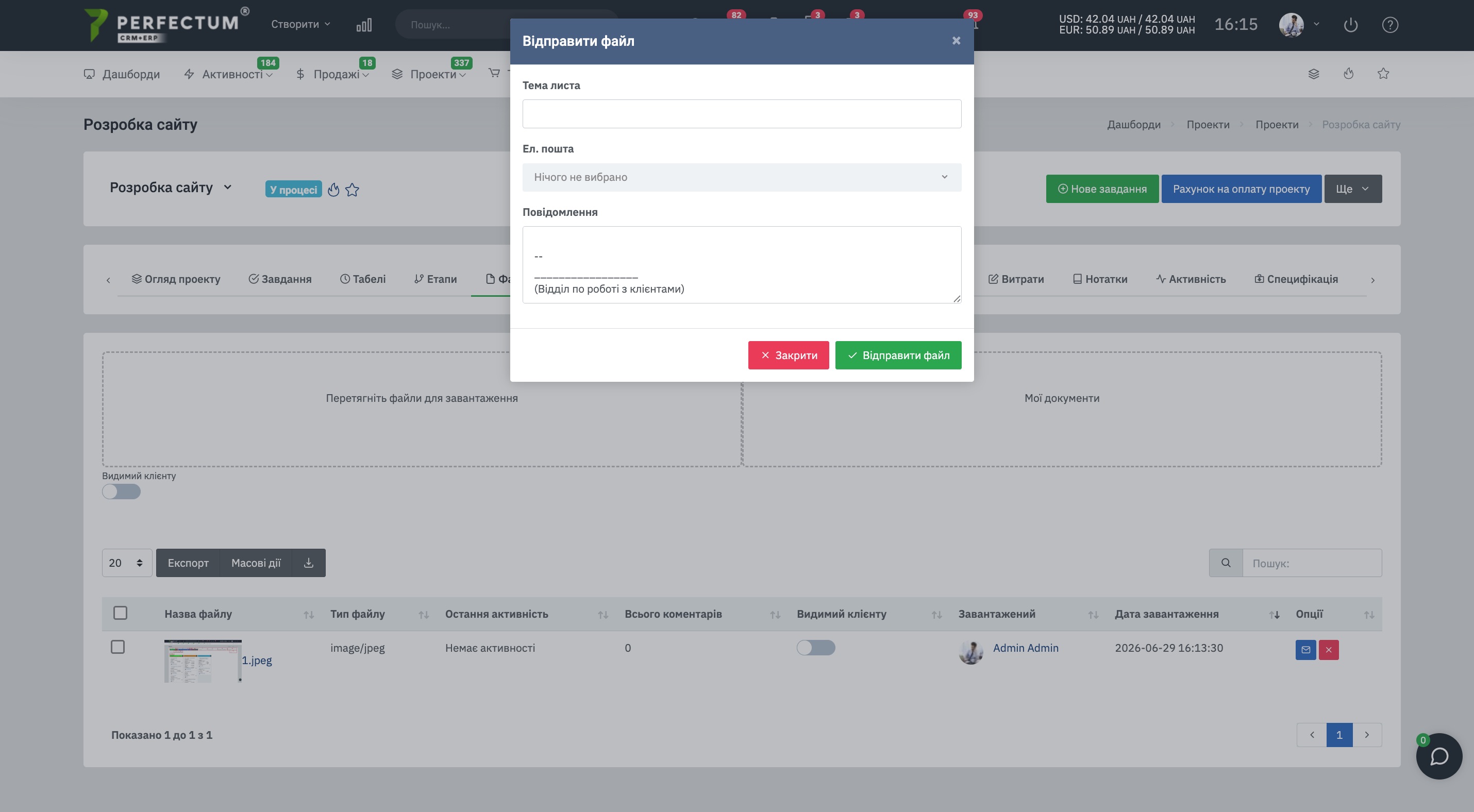Viewport: 1474px width, 812px height.
Task: Expand the Ще dropdown button
Action: (1353, 189)
